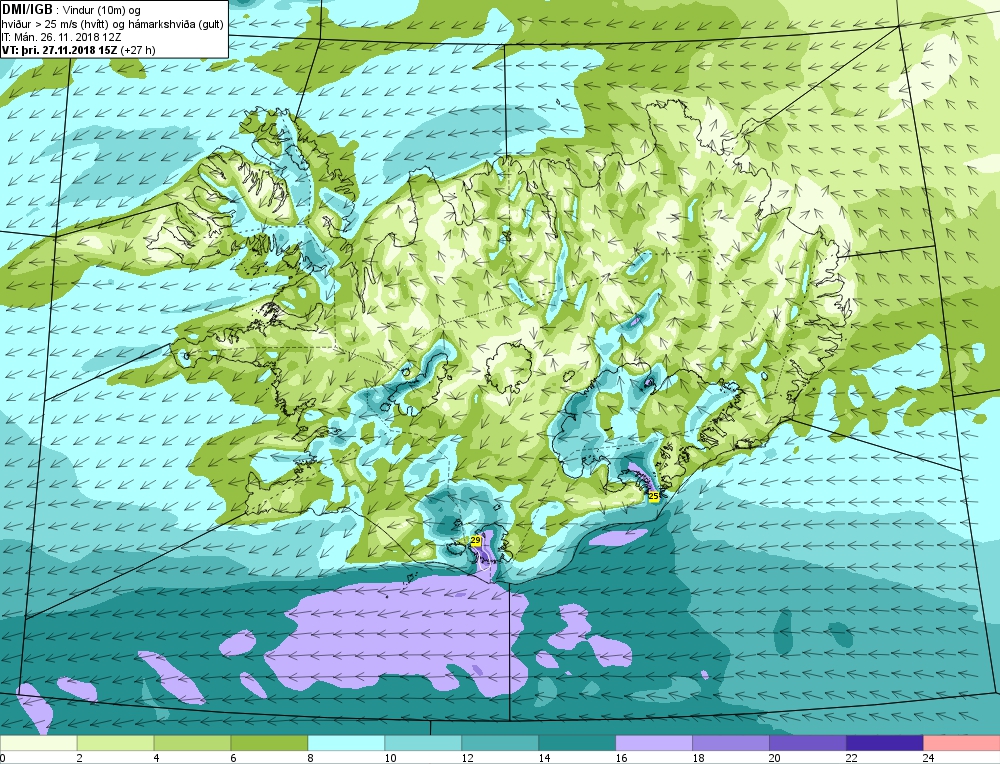Select the dark indigo 22–24 m/s legend swatch
The height and width of the screenshot is (764, 1000).
(885, 743)
